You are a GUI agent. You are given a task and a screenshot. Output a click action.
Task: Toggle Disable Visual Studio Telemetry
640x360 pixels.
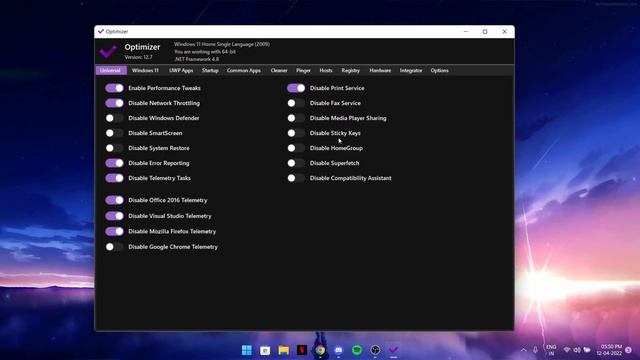coord(114,216)
